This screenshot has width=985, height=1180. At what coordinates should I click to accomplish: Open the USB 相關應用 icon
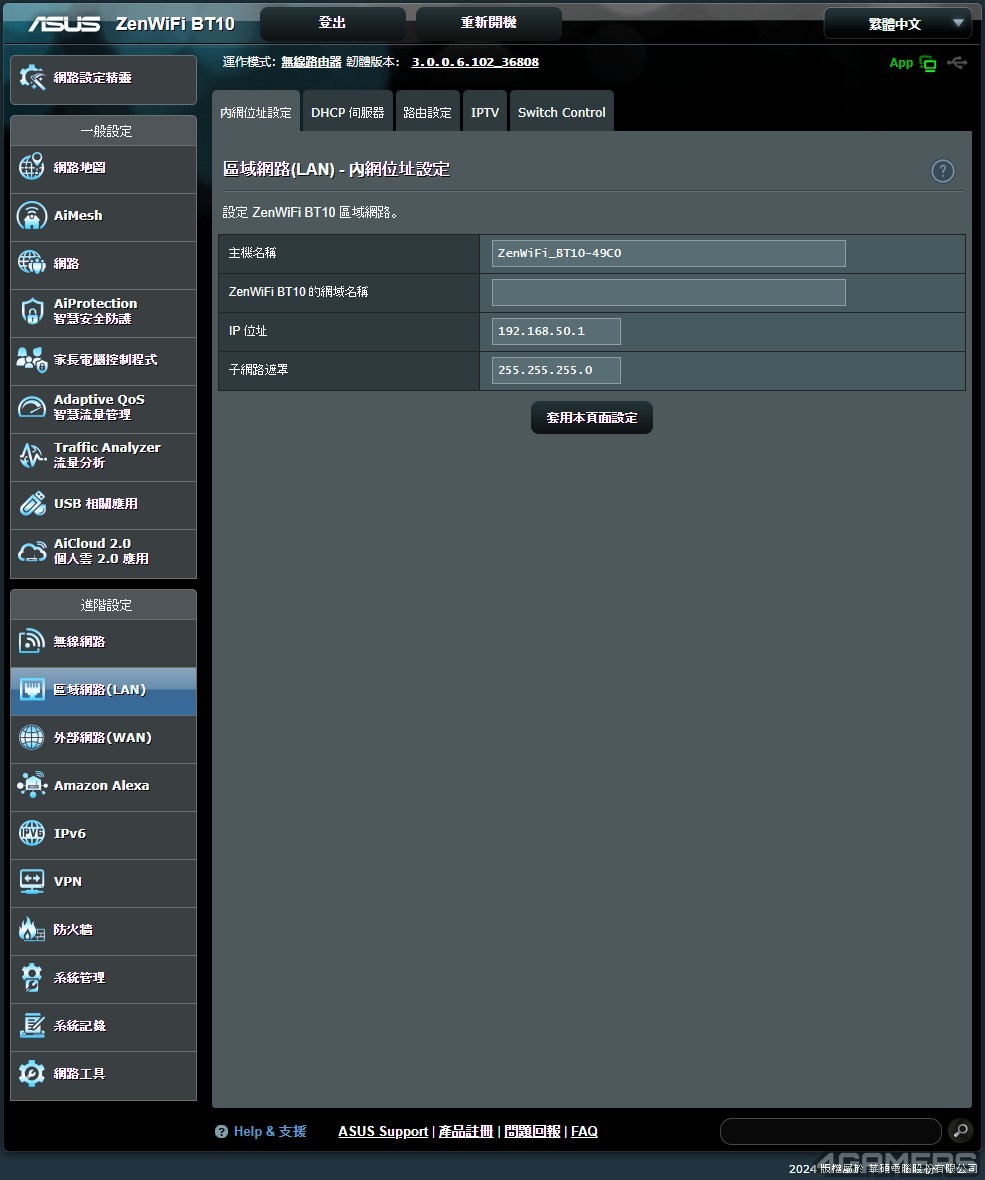(32, 503)
